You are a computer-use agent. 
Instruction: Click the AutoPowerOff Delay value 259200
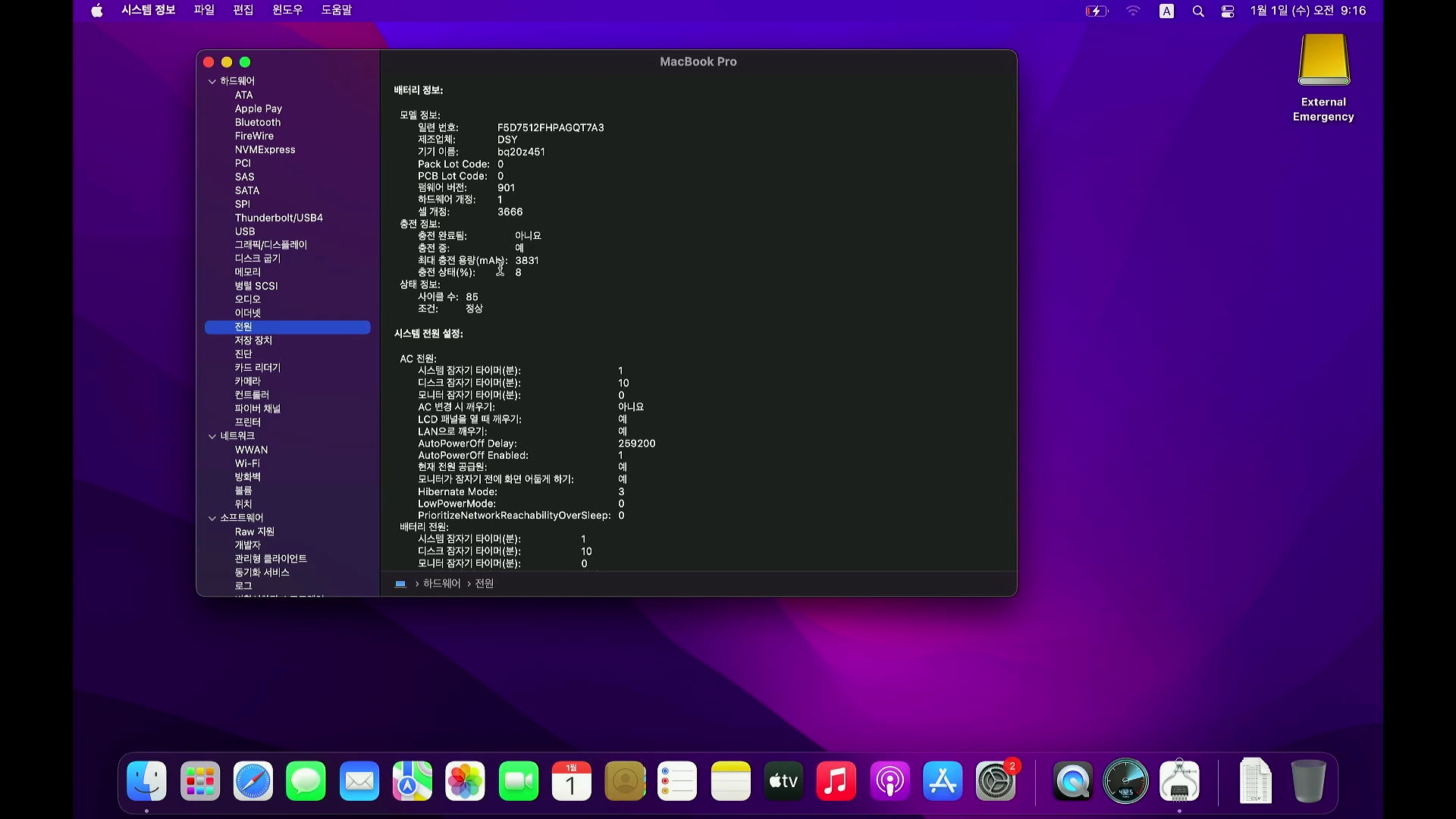(637, 444)
